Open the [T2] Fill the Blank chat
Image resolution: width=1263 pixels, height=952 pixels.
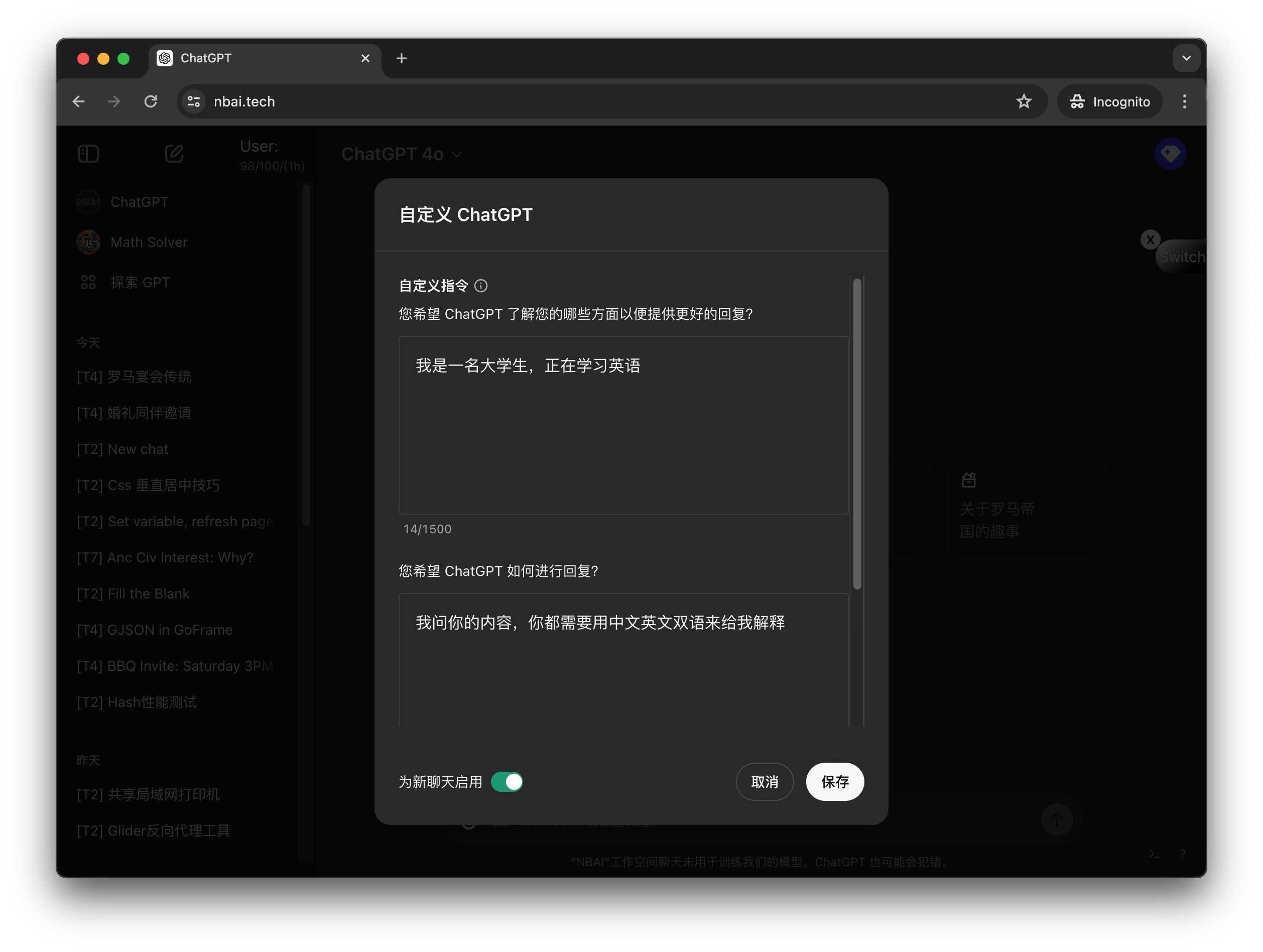click(x=133, y=593)
